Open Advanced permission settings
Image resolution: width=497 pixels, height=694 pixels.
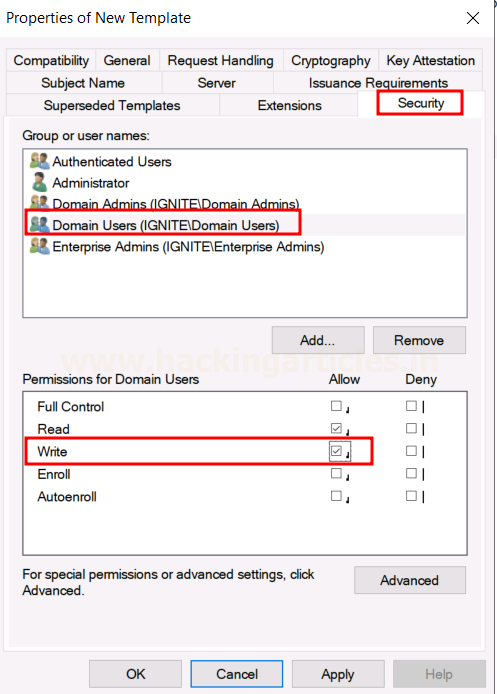410,580
